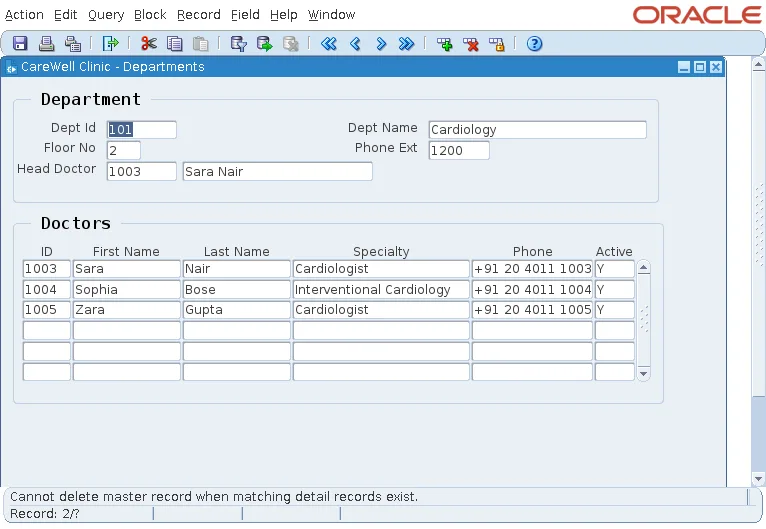Open the Record menu
766x529 pixels.
click(199, 15)
